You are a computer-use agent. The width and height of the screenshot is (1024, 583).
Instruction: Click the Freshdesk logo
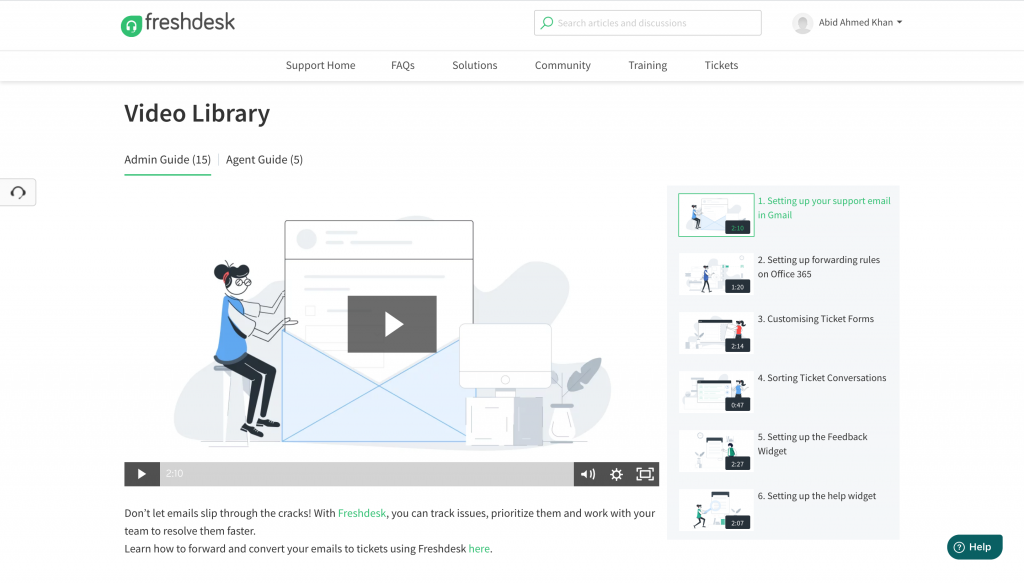coord(178,24)
